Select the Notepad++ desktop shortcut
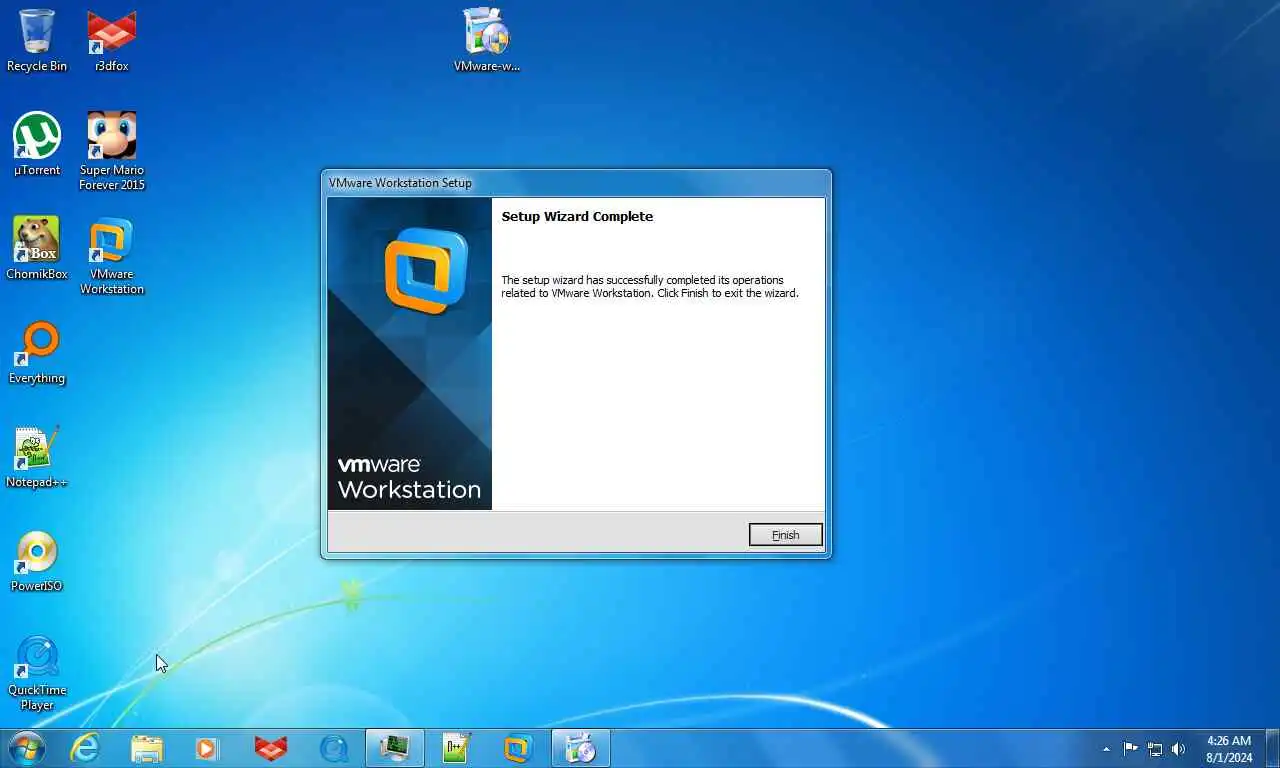The width and height of the screenshot is (1280, 768). pyautogui.click(x=37, y=456)
